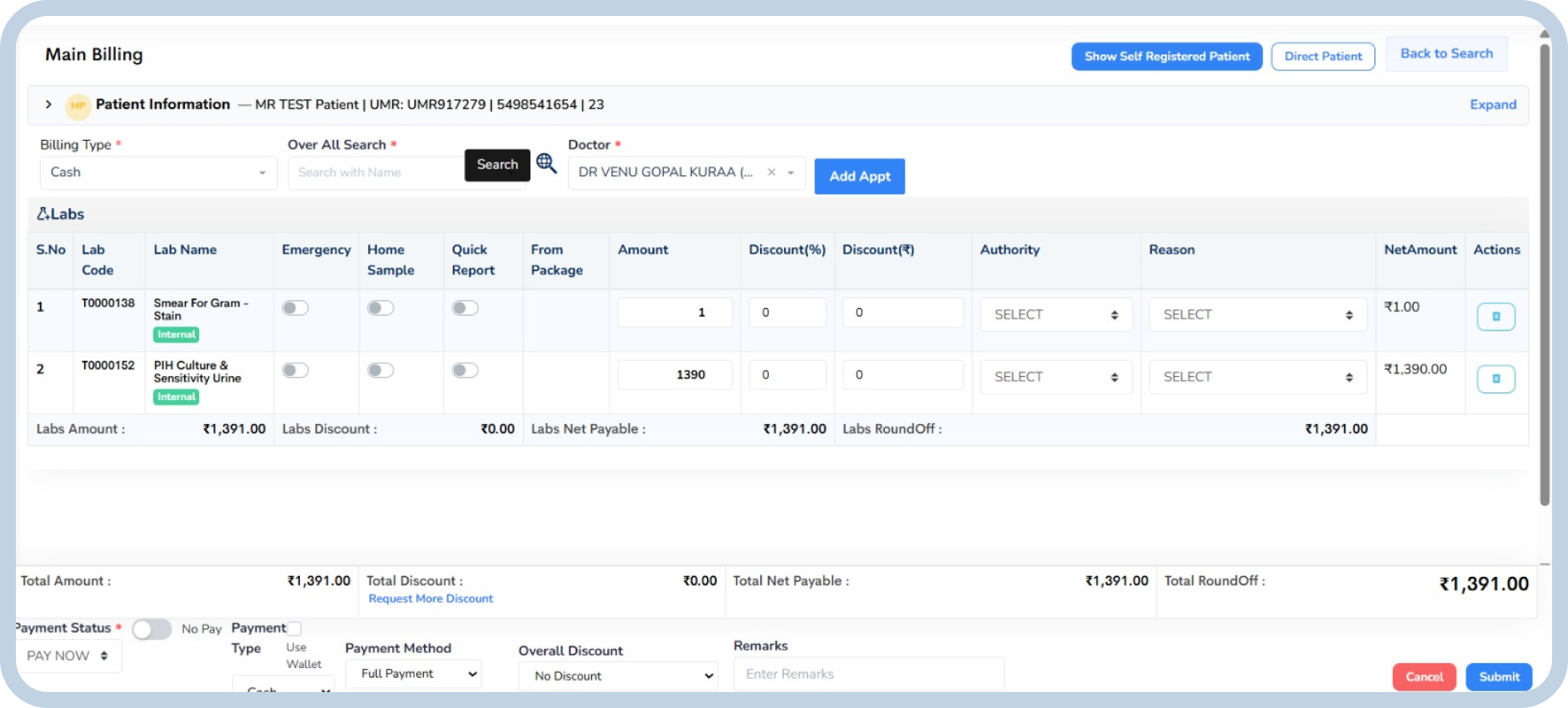Click net amount ₹1,390.00 cell
The height and width of the screenshot is (708, 1568).
click(1415, 369)
